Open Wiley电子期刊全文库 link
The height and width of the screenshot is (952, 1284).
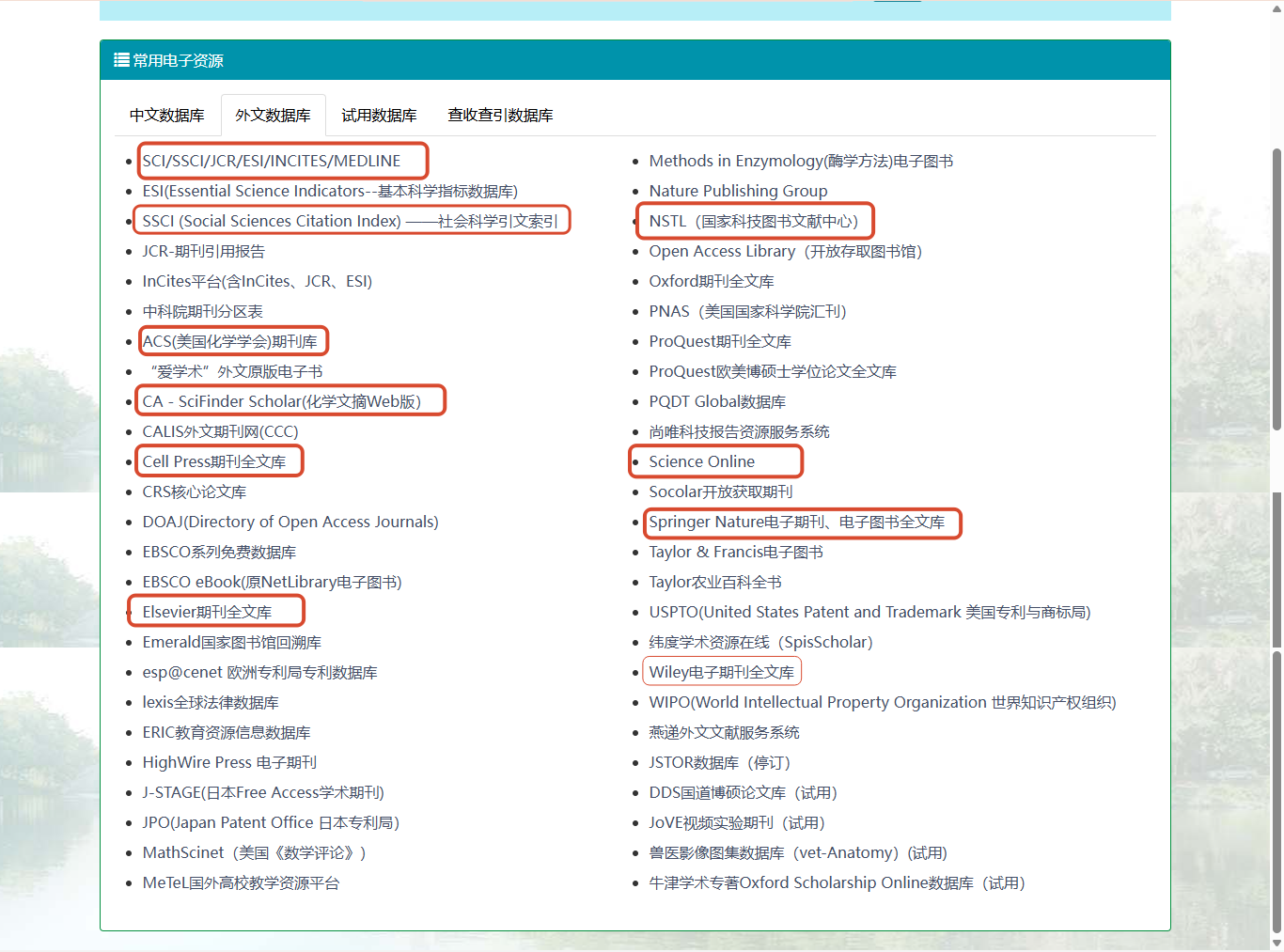coord(722,672)
